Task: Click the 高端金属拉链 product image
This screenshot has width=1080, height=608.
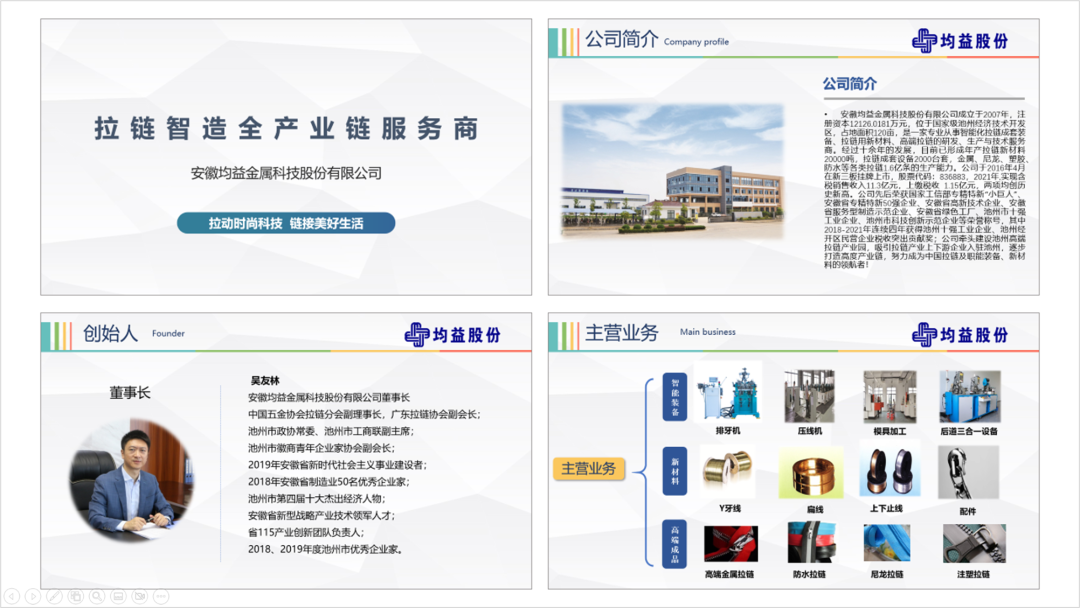Action: pos(731,544)
